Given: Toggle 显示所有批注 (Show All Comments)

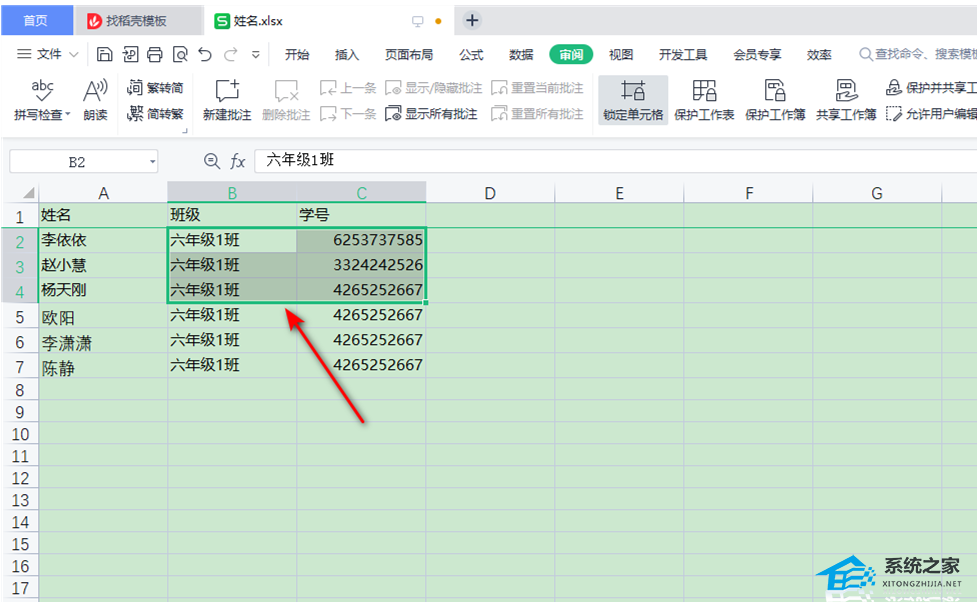Looking at the screenshot, I should 431,114.
